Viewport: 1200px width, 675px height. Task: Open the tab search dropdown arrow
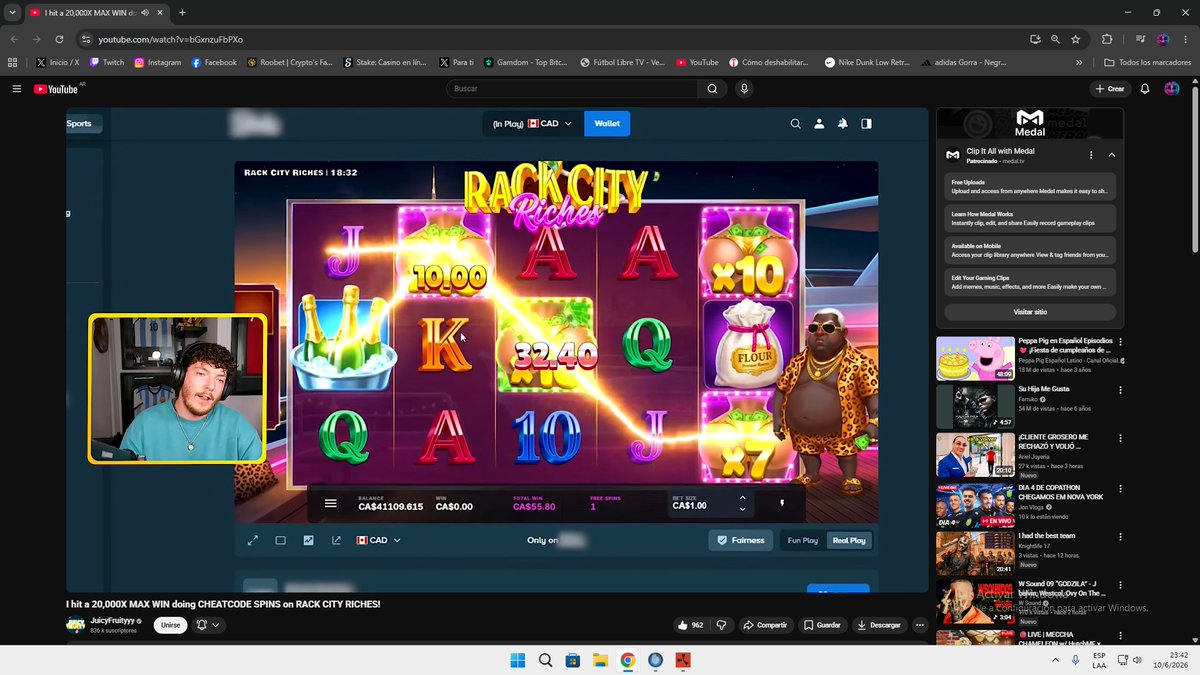click(12, 13)
